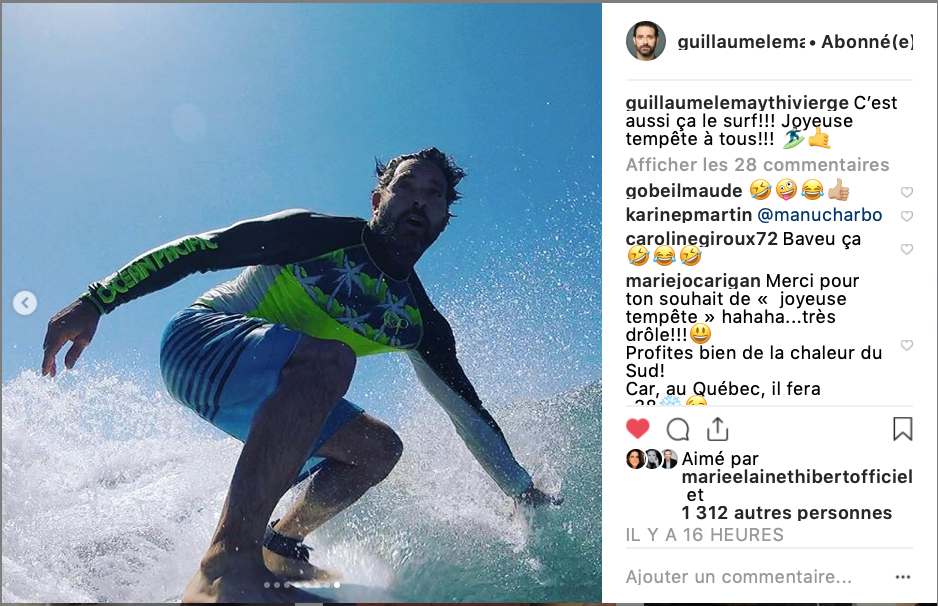
Task: Share the post with the upload arrow icon
Action: 717,429
